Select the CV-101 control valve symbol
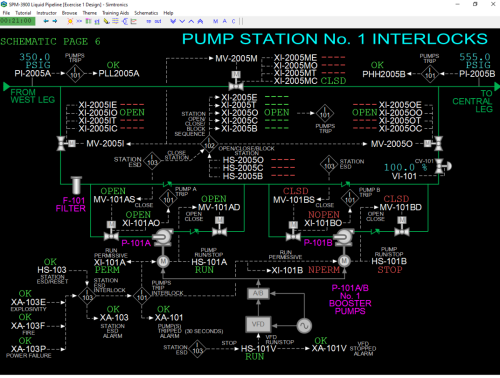500x378 pixels. coord(443,166)
